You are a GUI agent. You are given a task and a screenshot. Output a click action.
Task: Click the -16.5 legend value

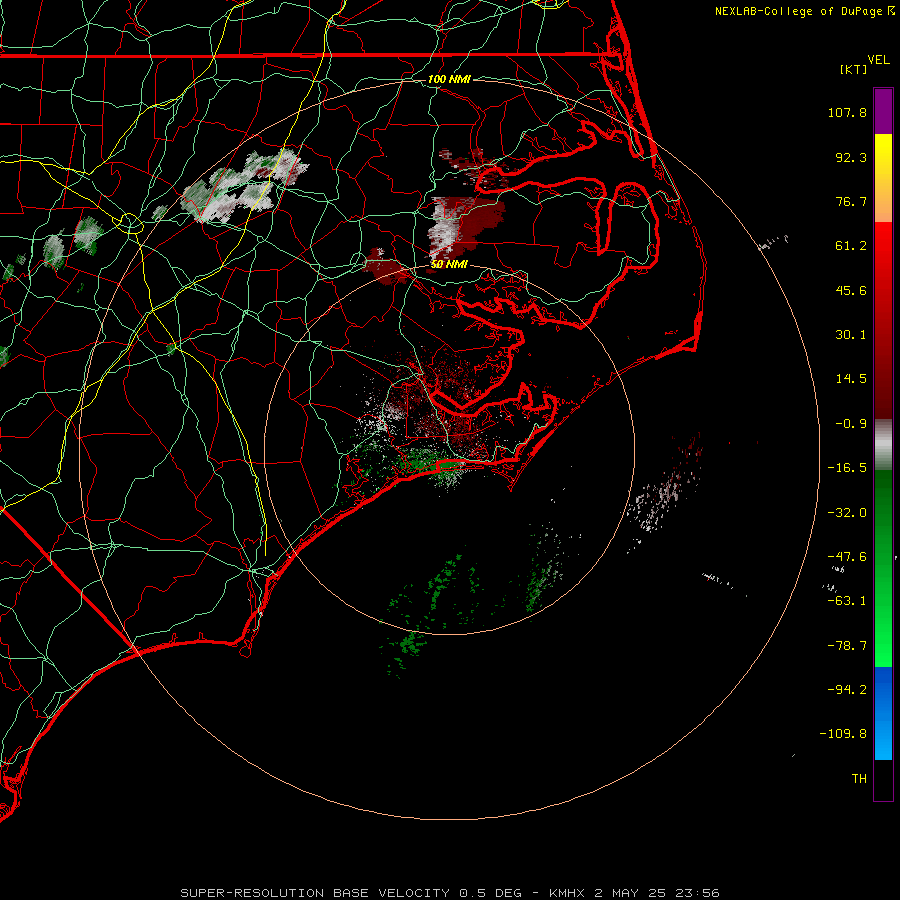pyautogui.click(x=847, y=468)
